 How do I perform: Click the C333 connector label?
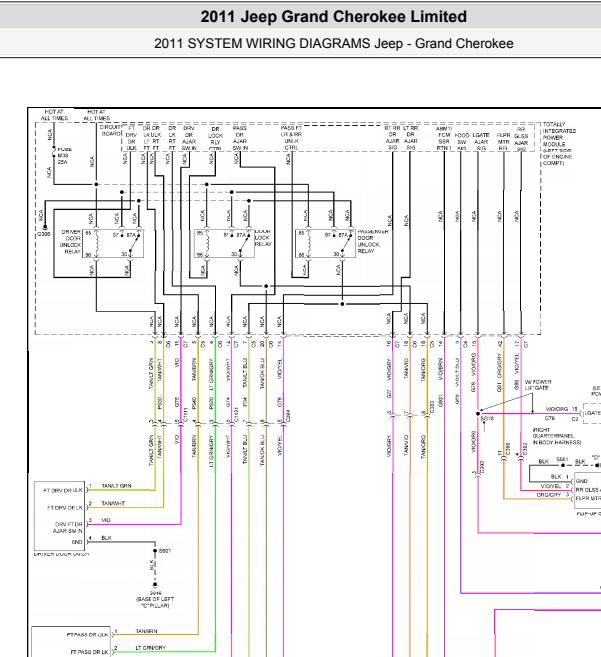pos(433,407)
